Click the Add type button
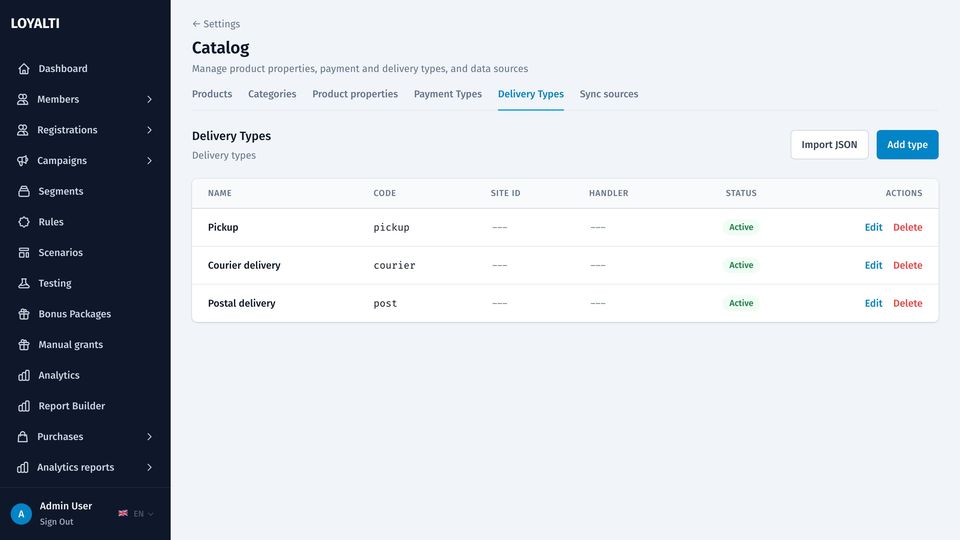The height and width of the screenshot is (540, 960). tap(907, 144)
